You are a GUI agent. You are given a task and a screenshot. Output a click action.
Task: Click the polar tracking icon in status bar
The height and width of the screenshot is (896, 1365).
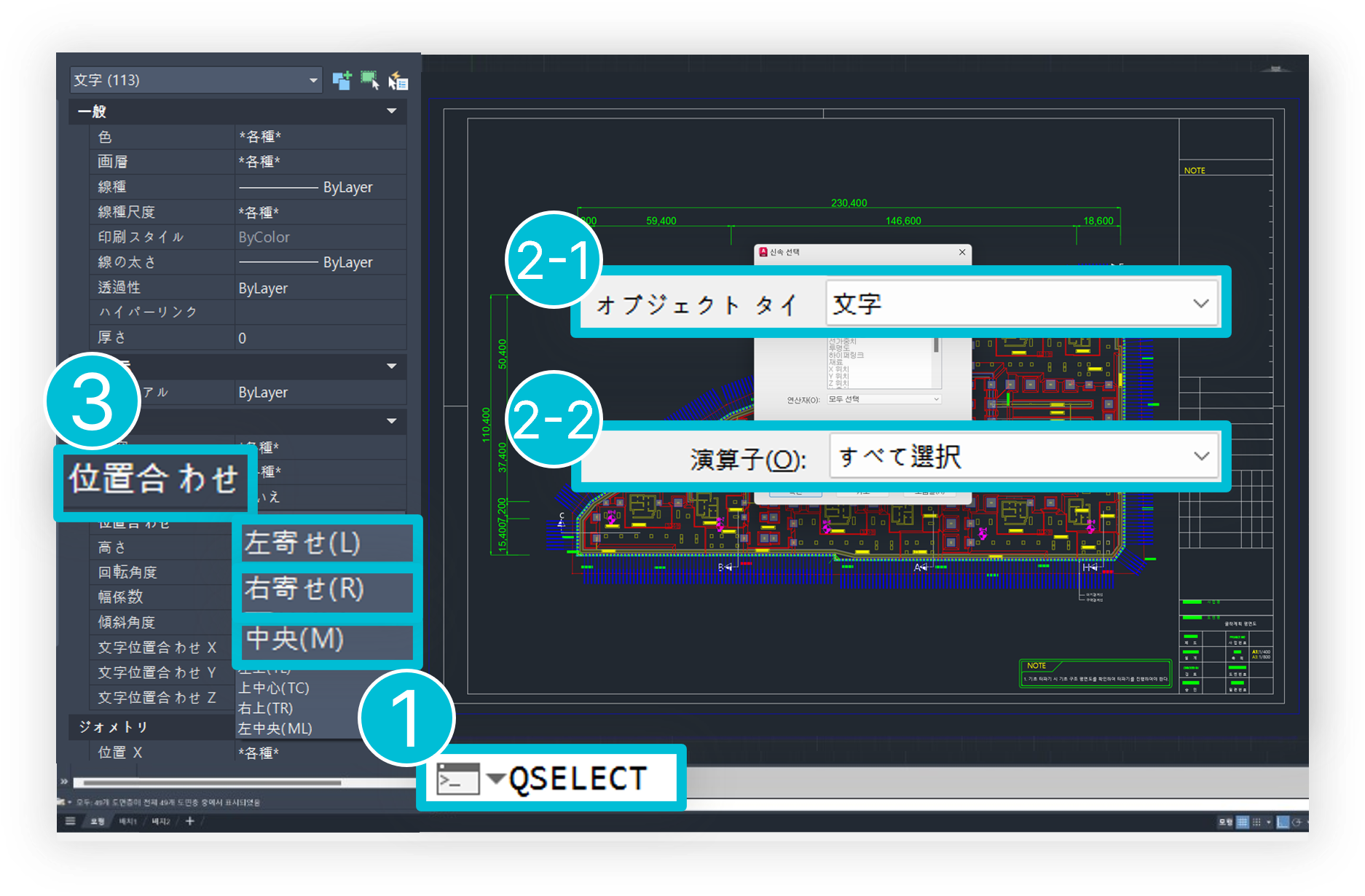pos(1297,822)
